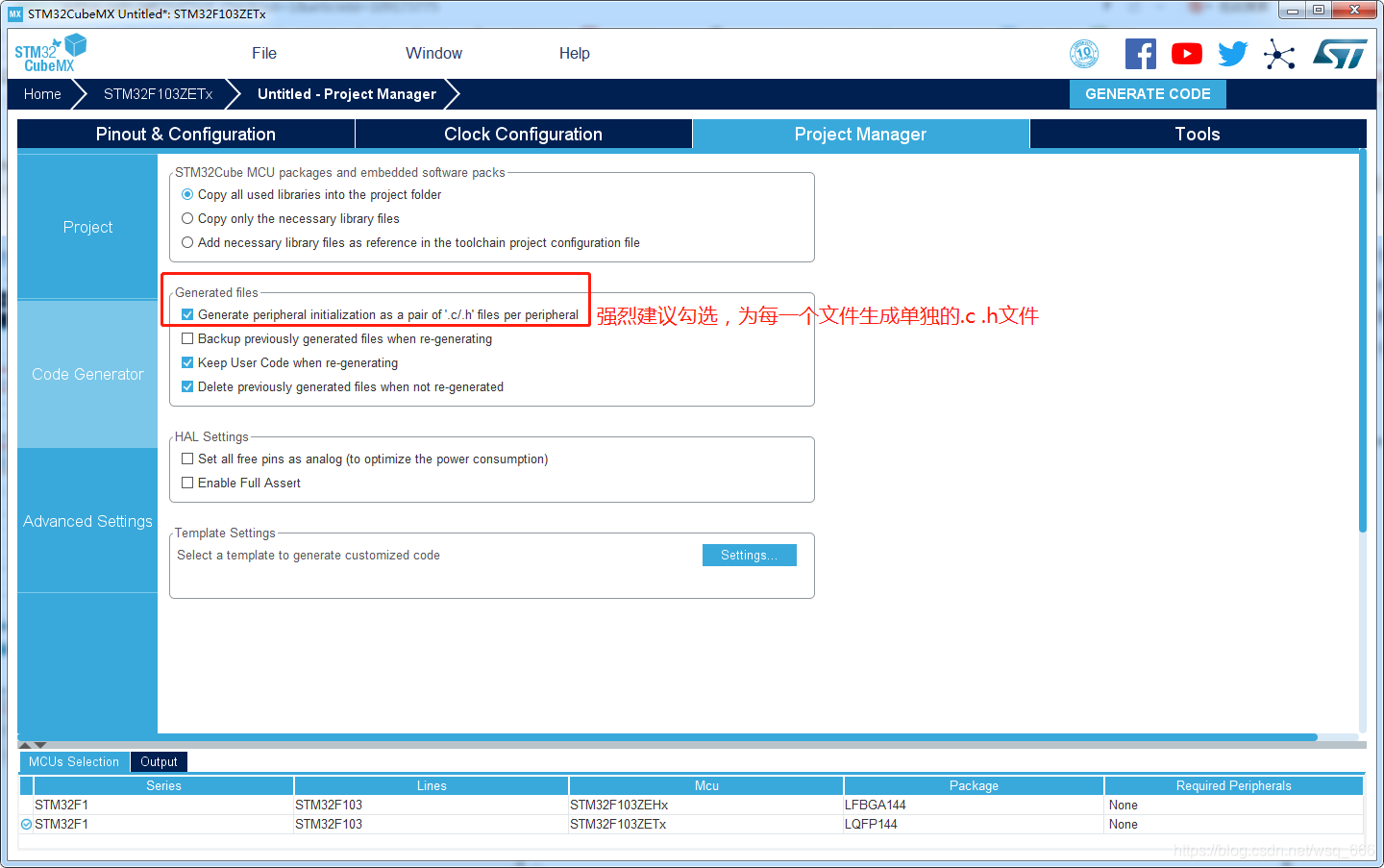Click the ST community network icon
1384x868 pixels.
click(1279, 54)
